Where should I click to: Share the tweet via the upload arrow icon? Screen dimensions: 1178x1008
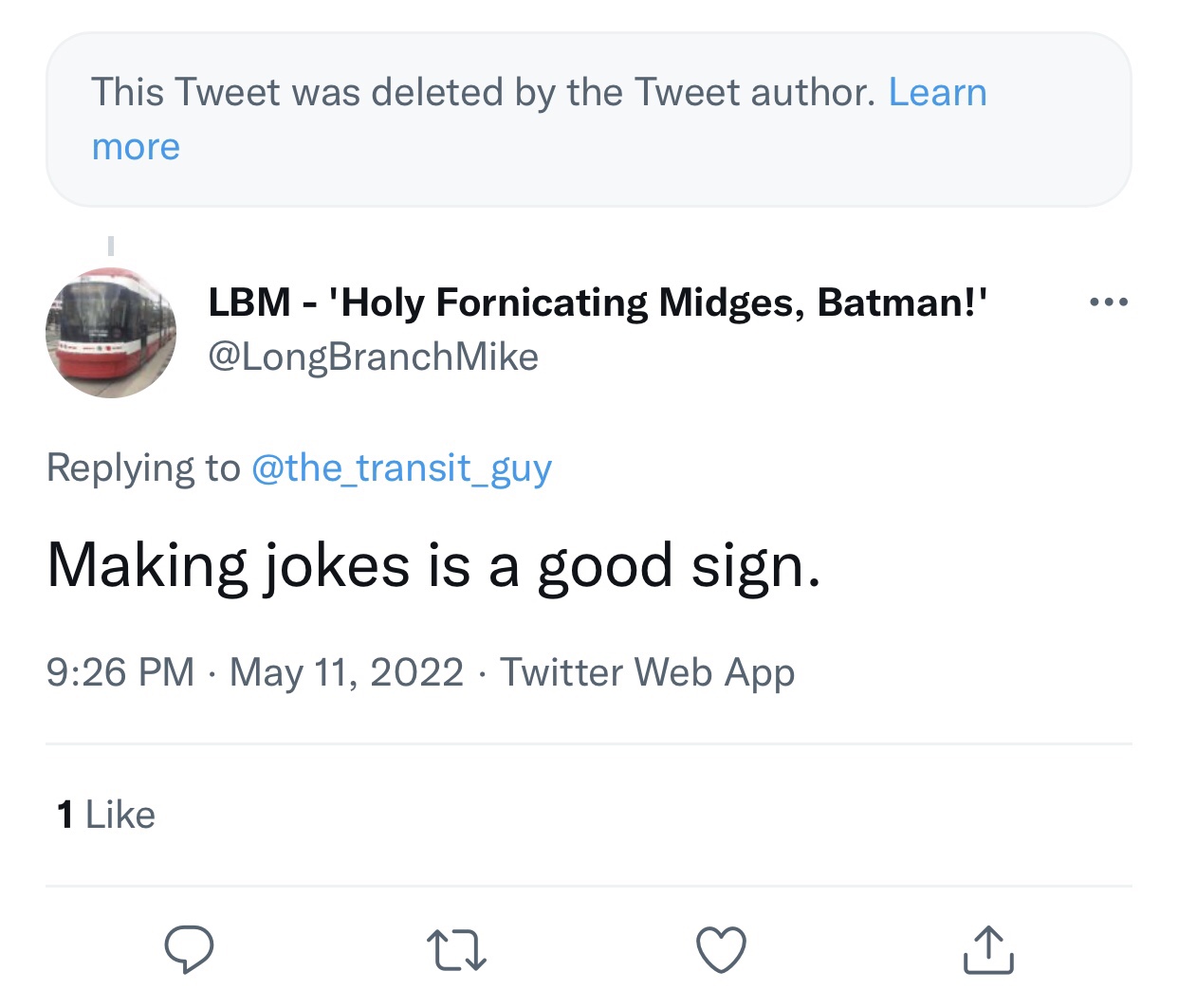988,950
